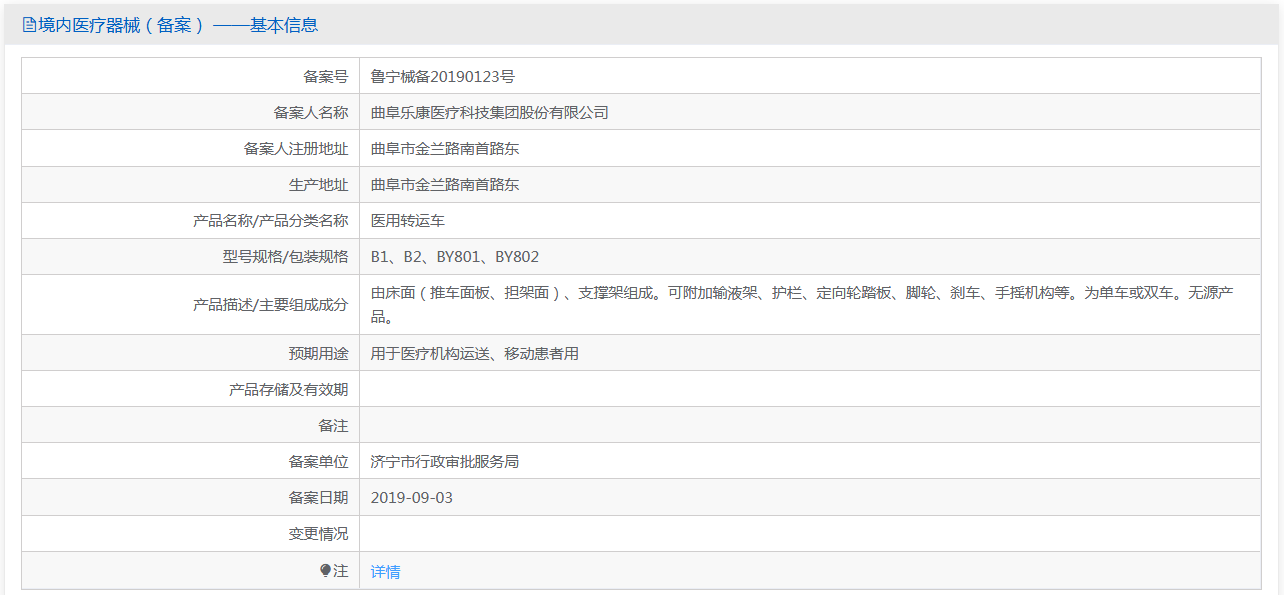The height and width of the screenshot is (595, 1284).
Task: Select model list B1、B2、BY801、BY802
Action: (455, 256)
